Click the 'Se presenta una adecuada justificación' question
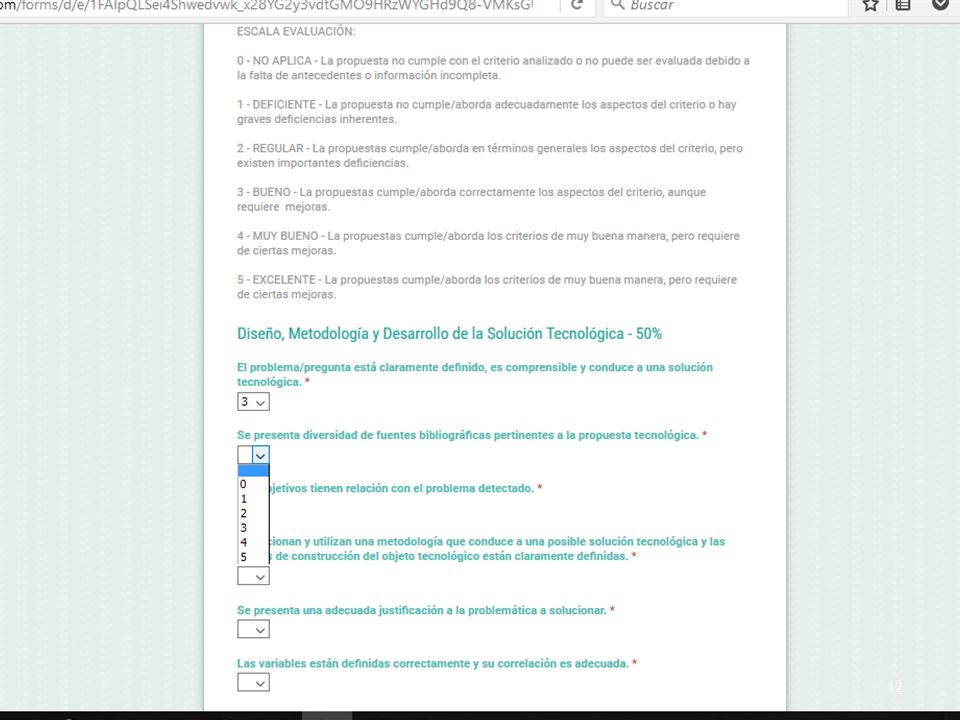Image resolution: width=960 pixels, height=720 pixels. tap(426, 610)
